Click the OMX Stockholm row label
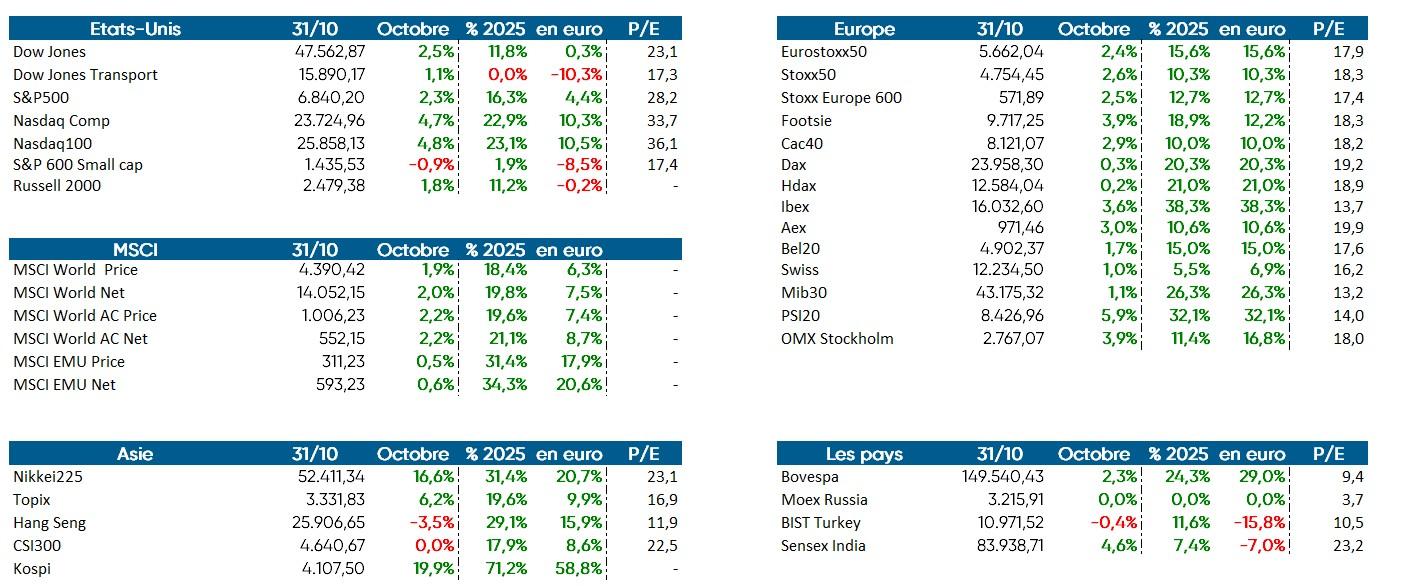 (x=837, y=339)
